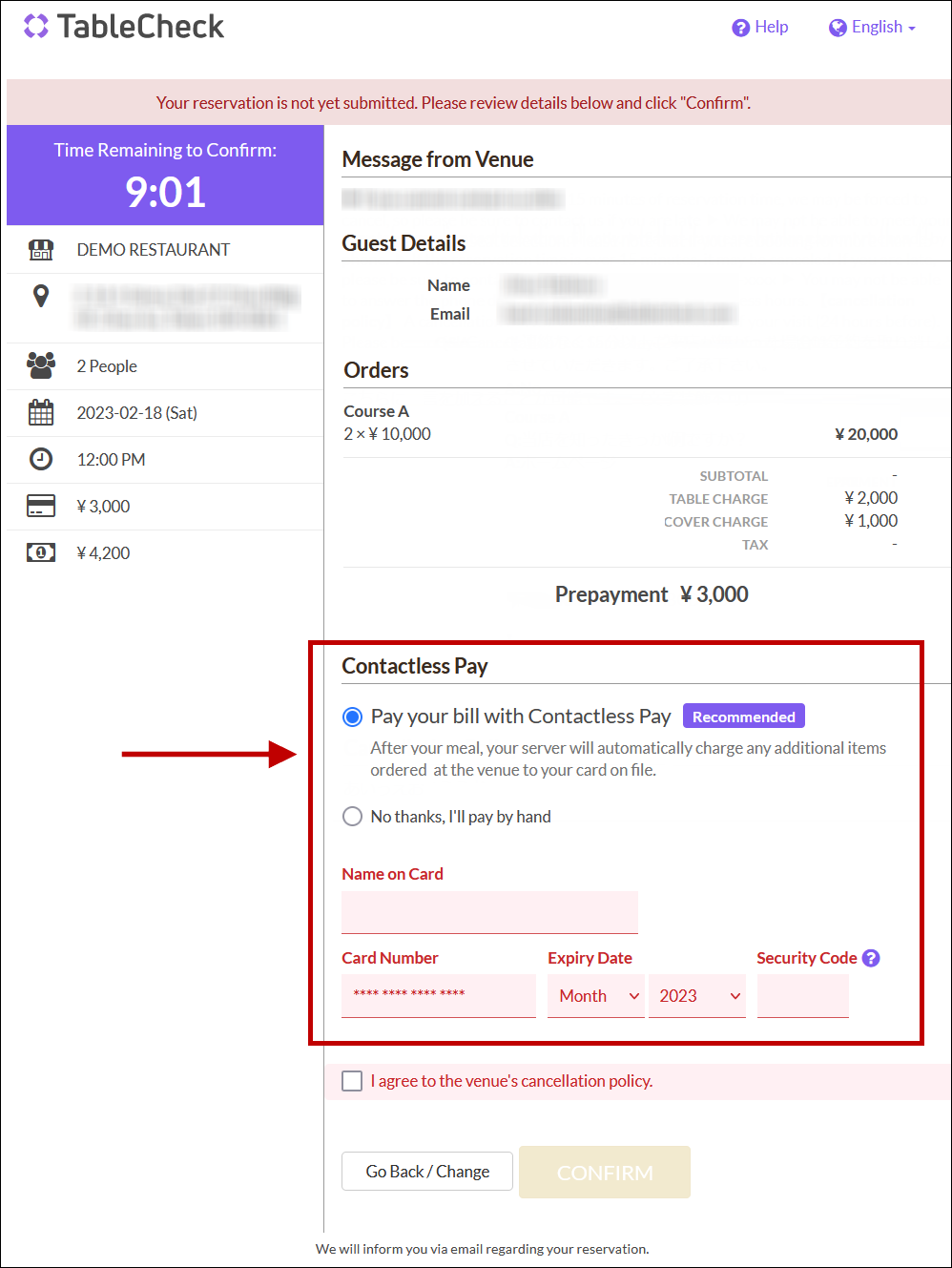Click the map pin location icon
The width and height of the screenshot is (952, 1268).
pos(41,296)
